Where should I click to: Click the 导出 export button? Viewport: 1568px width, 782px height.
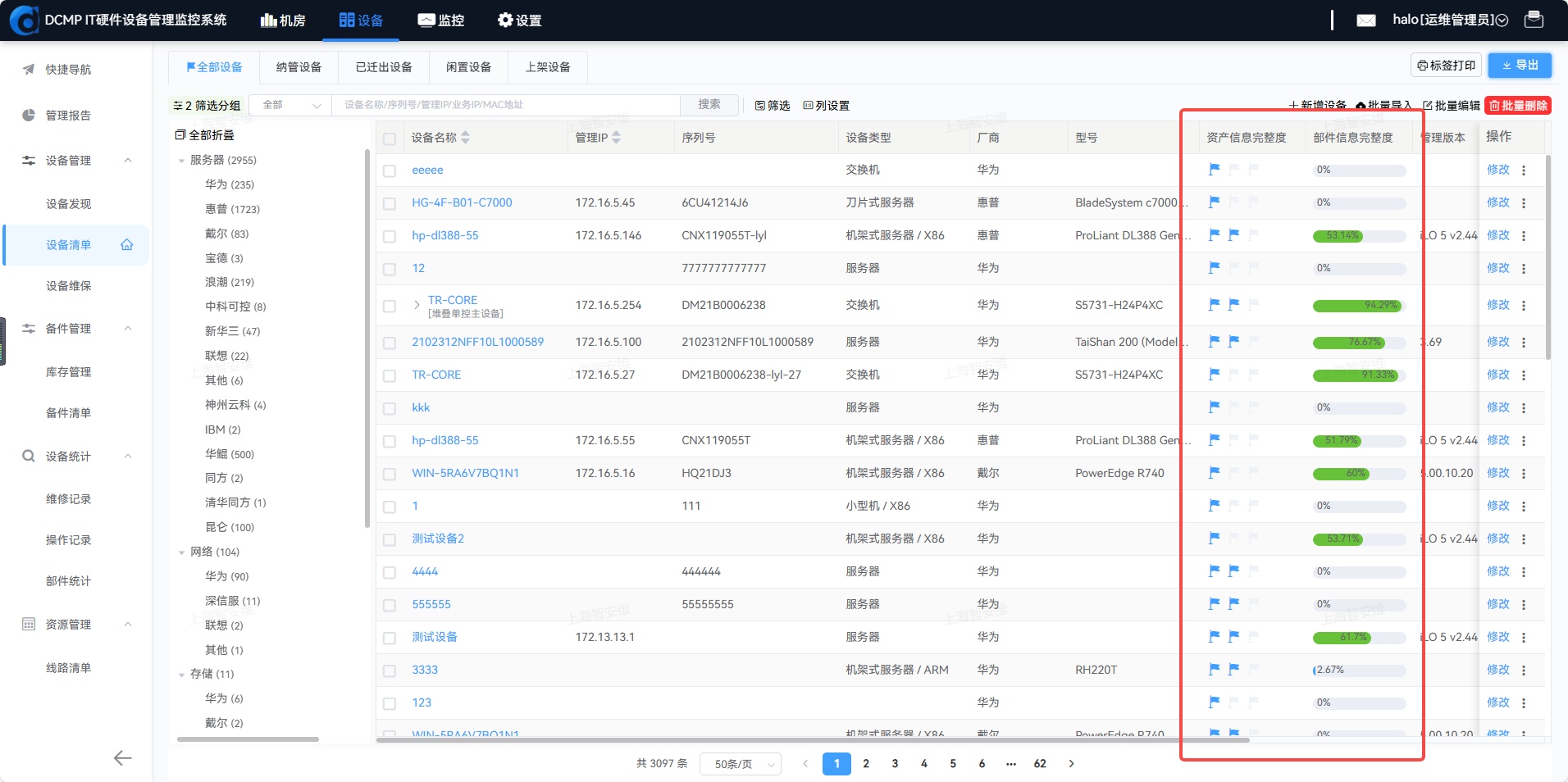point(1520,66)
